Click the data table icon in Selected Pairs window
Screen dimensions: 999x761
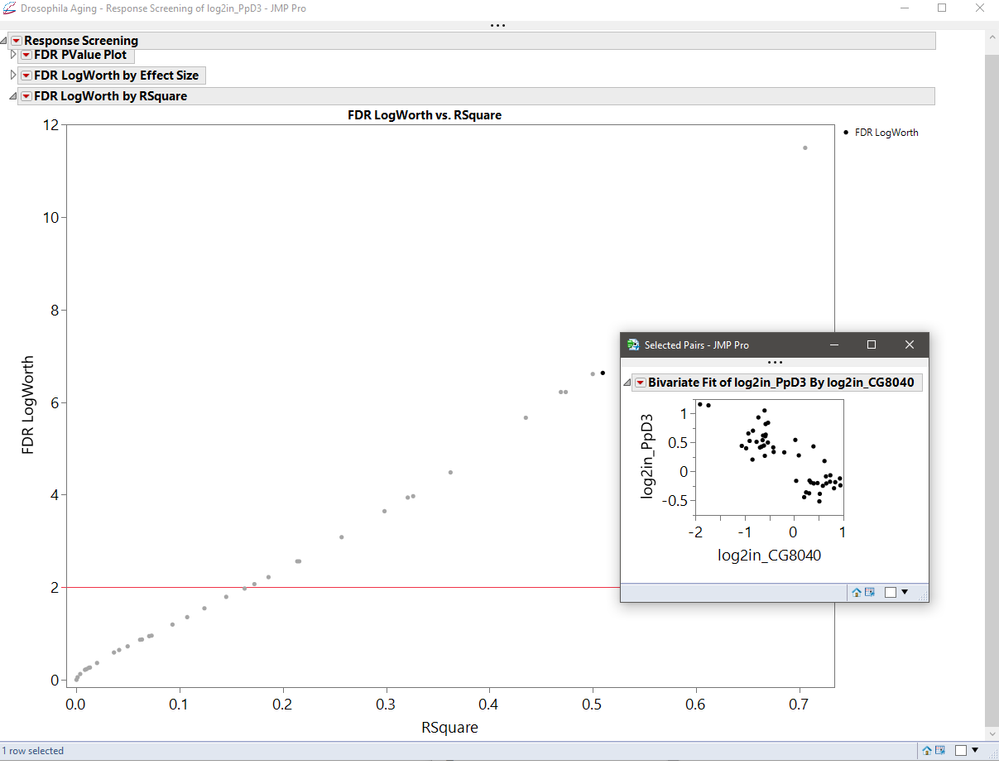click(869, 593)
